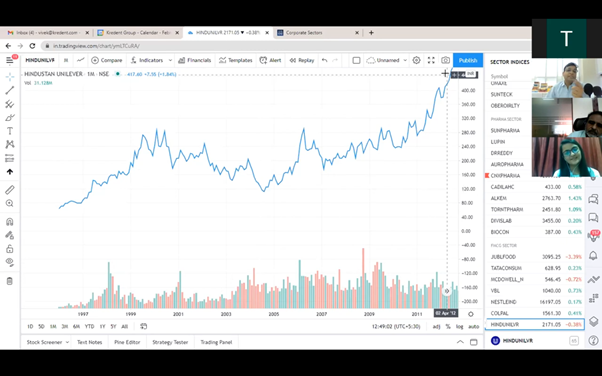Select the Text annotation tool
The image size is (602, 376).
click(10, 131)
